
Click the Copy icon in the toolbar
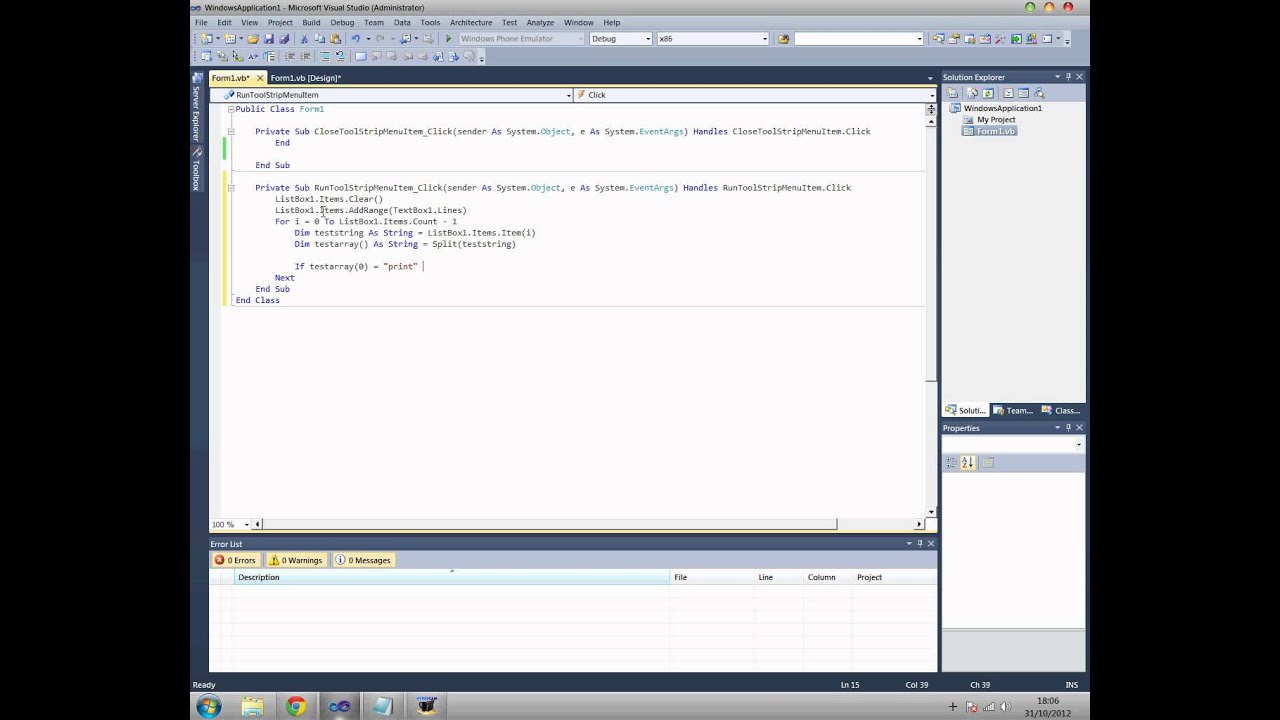(319, 39)
